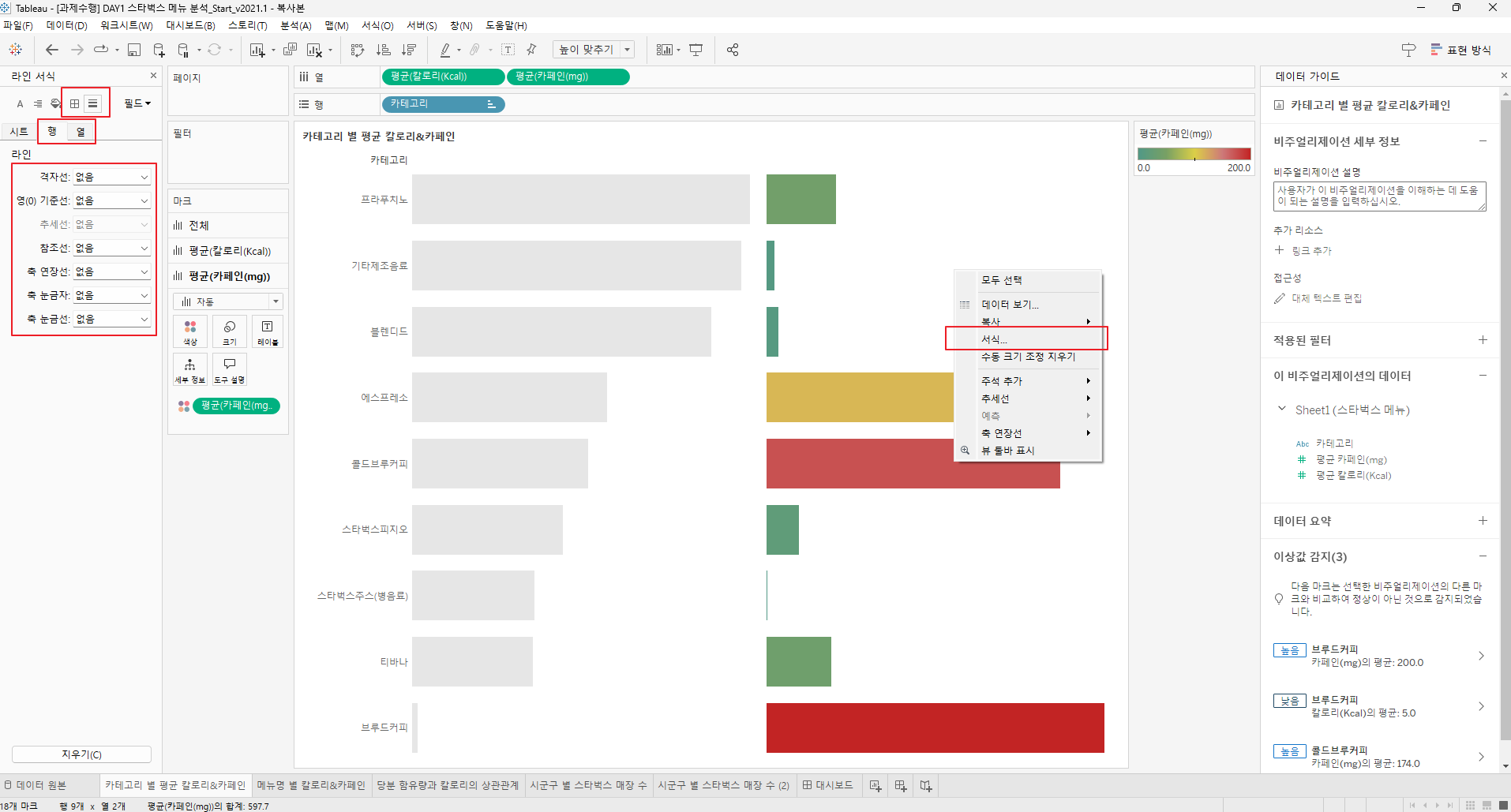Viewport: 1511px width, 812px height.
Task: Select the lines format icon
Action: [92, 103]
